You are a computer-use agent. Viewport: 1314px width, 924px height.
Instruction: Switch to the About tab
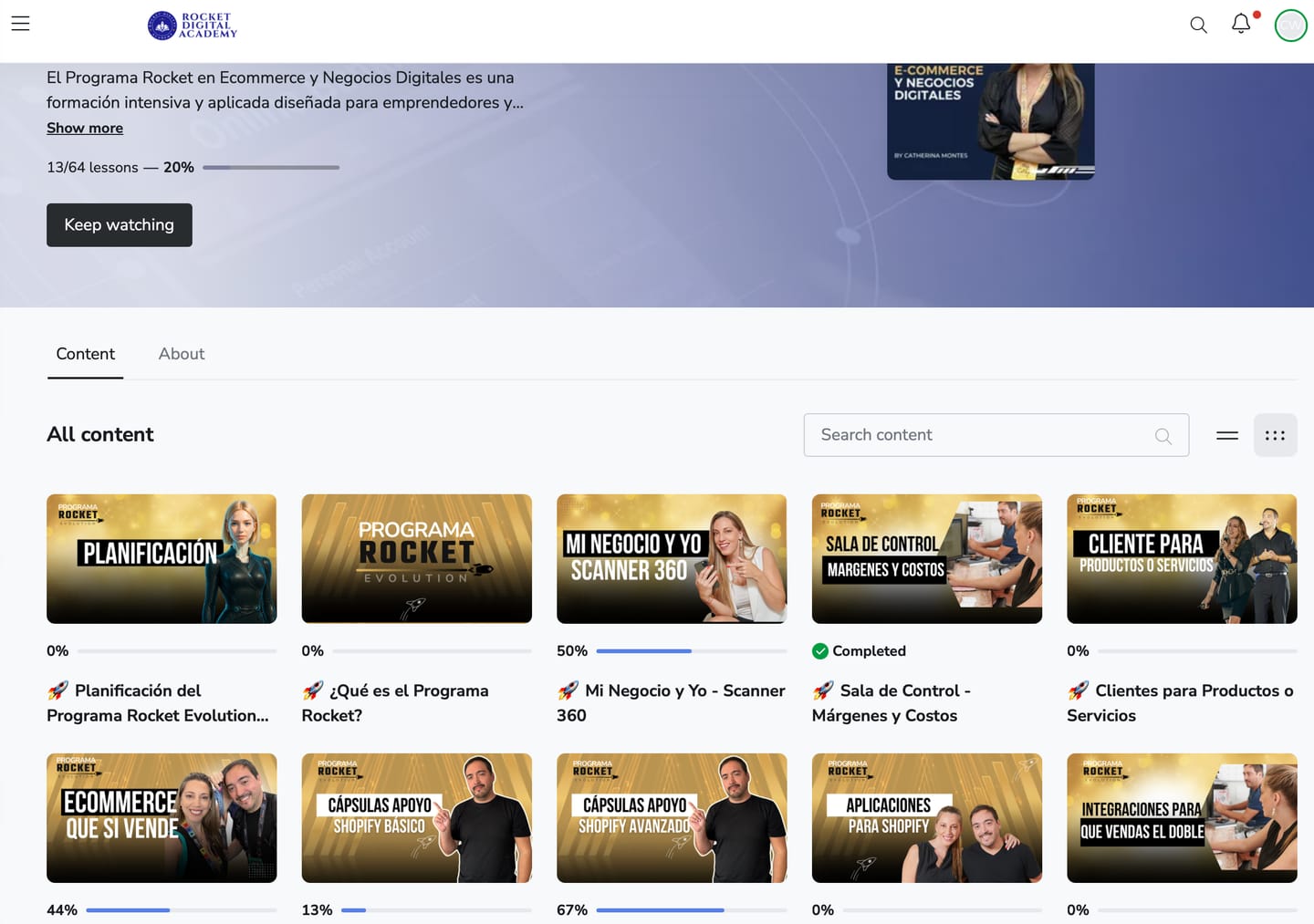(x=182, y=354)
